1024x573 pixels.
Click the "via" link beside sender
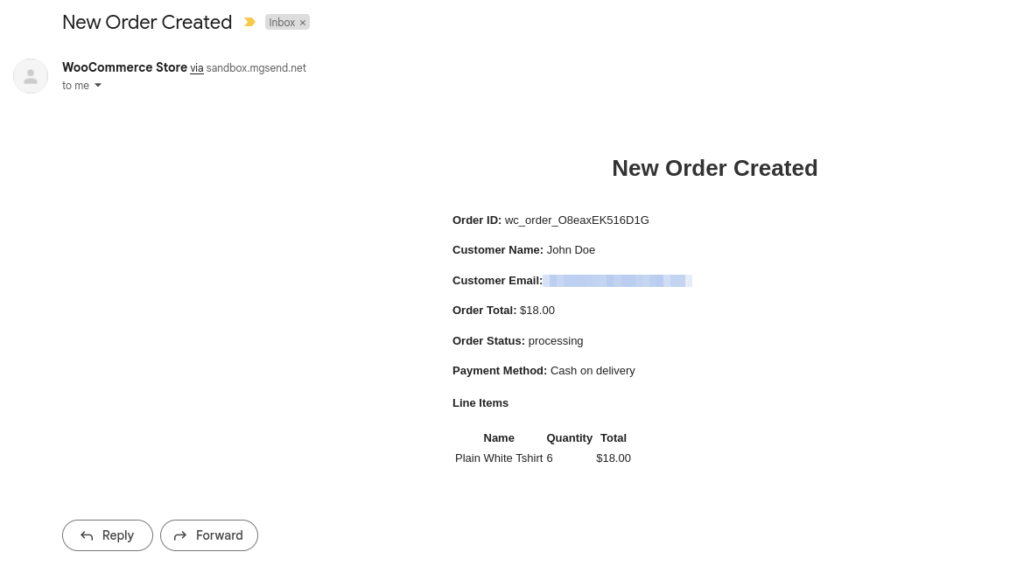pyautogui.click(x=197, y=69)
